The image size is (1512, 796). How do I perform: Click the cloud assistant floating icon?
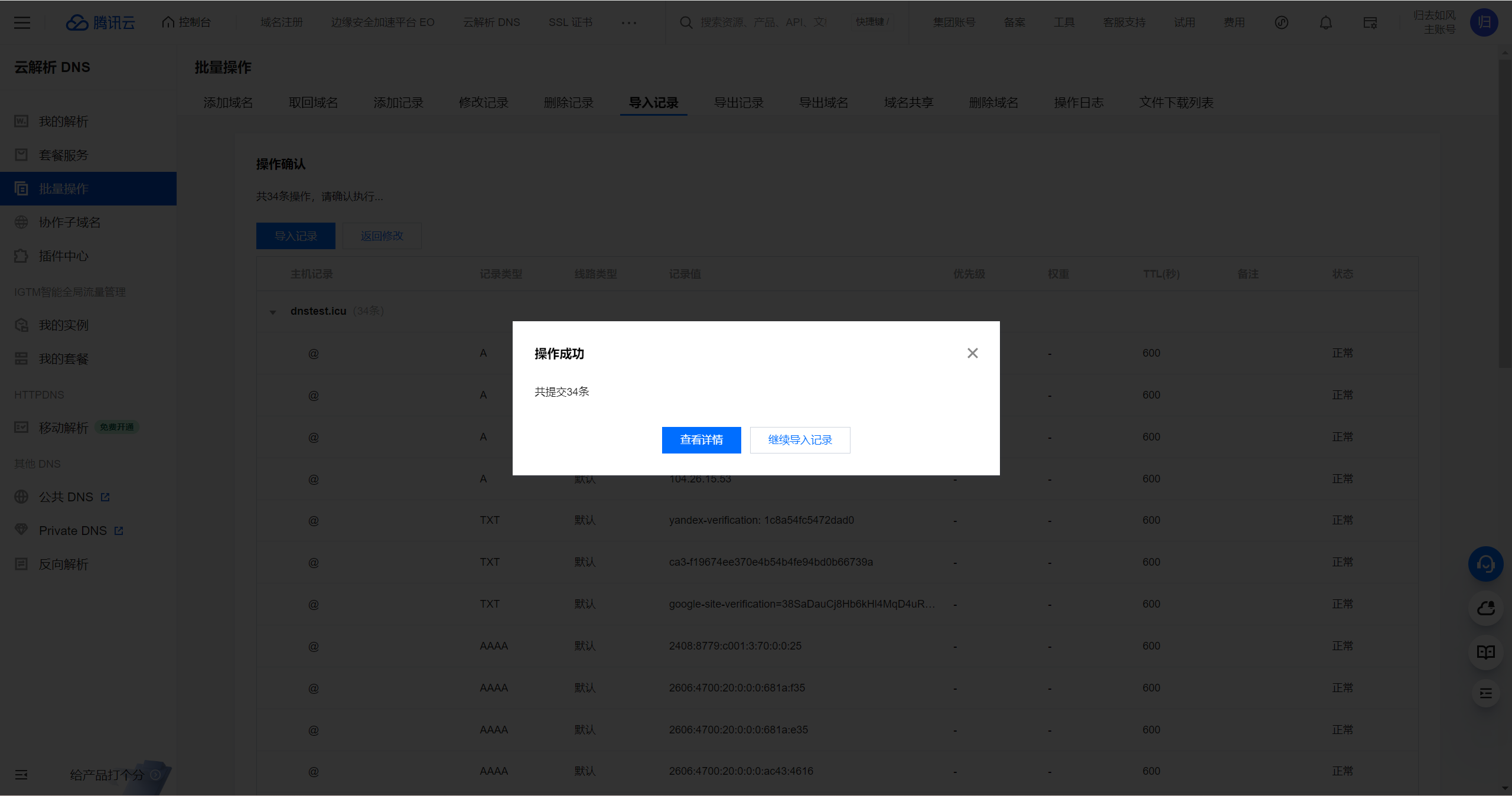1485,608
